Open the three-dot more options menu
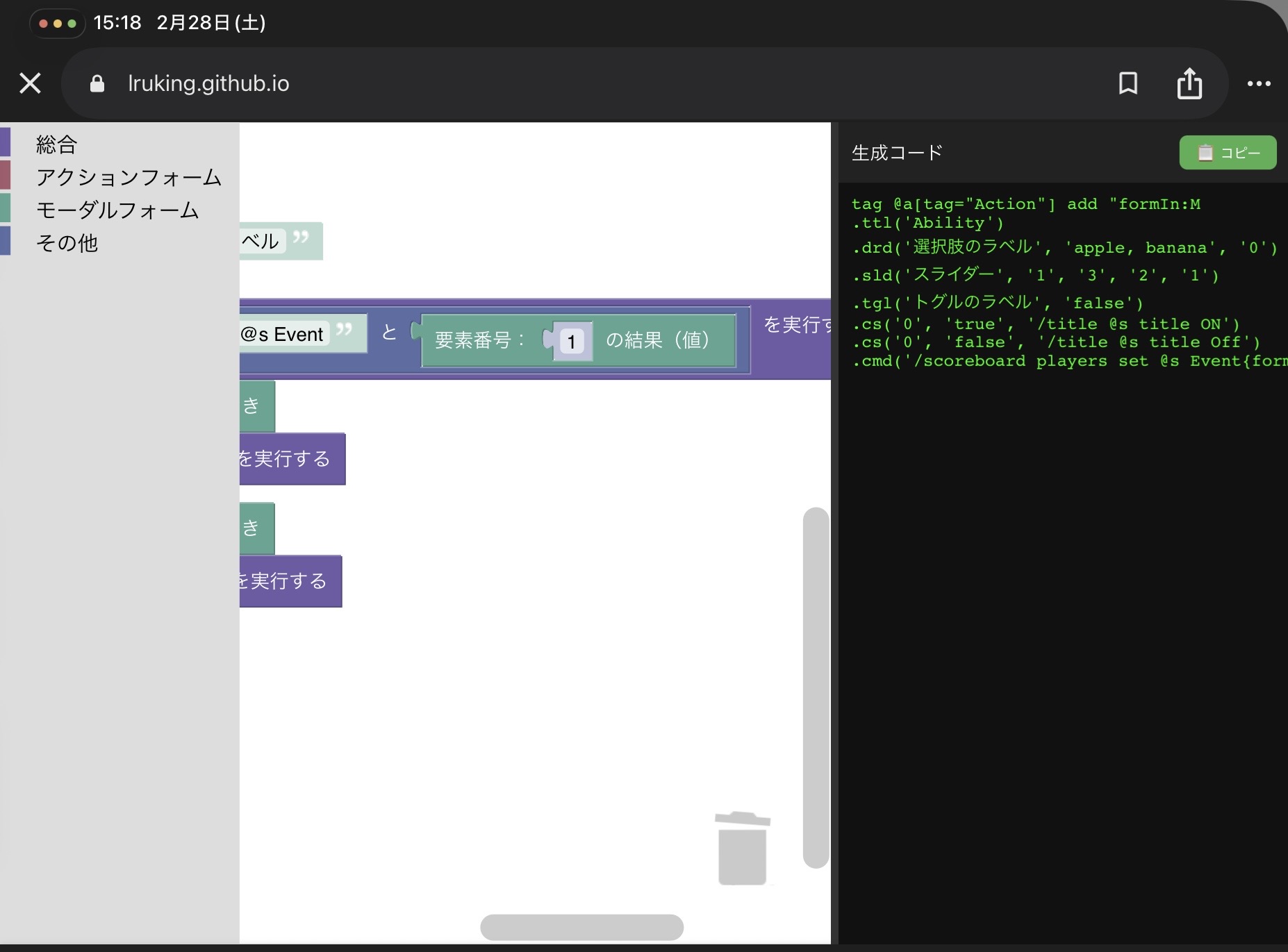 [1258, 83]
